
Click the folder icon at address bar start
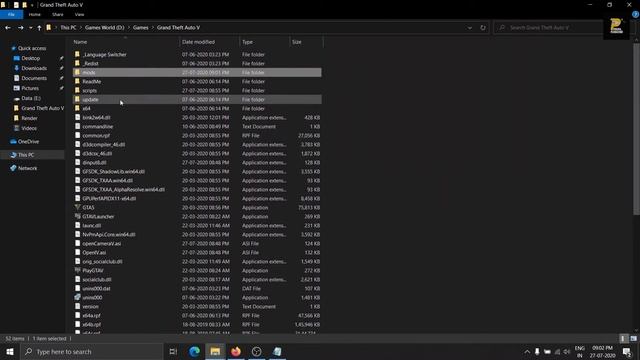click(49, 28)
